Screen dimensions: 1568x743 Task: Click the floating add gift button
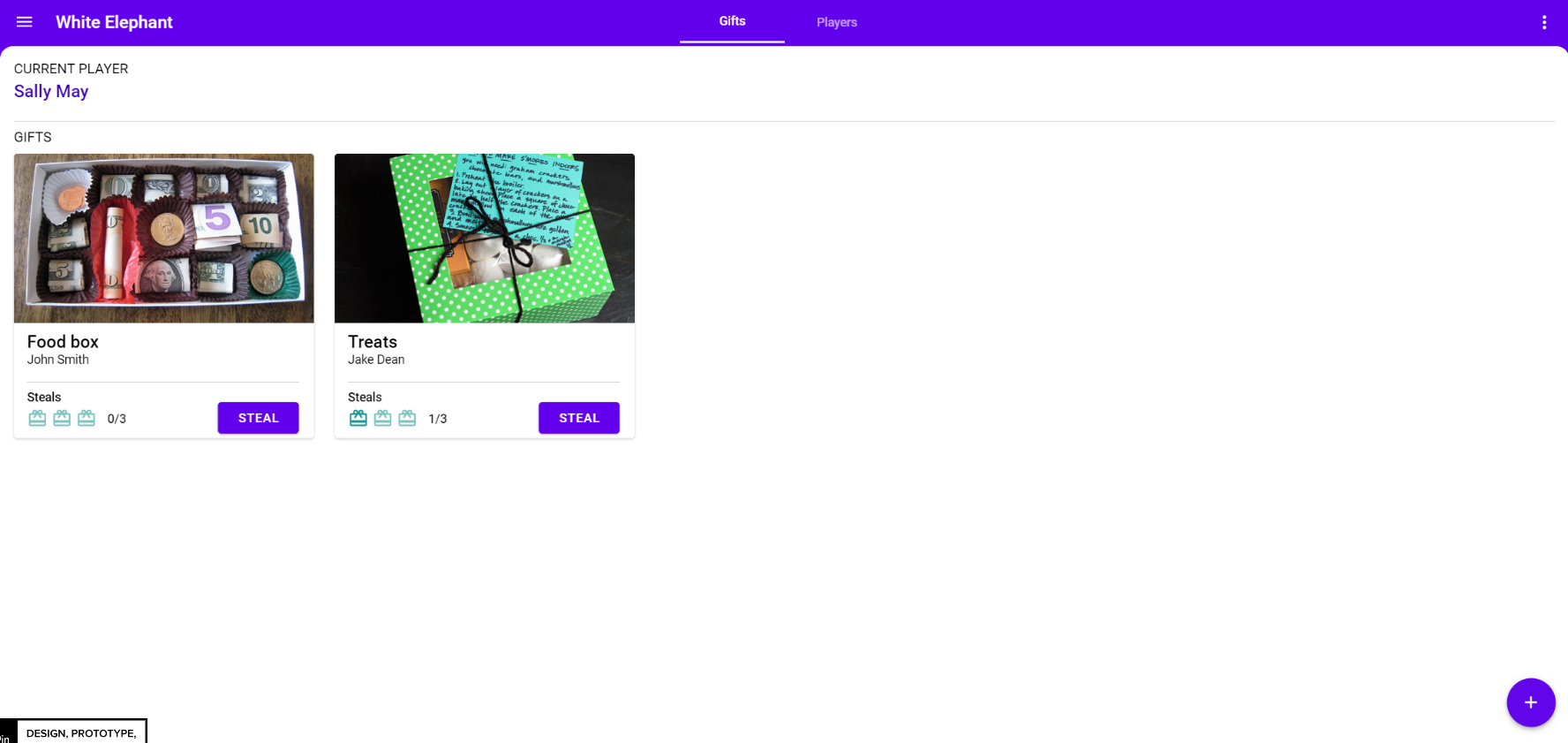1530,702
